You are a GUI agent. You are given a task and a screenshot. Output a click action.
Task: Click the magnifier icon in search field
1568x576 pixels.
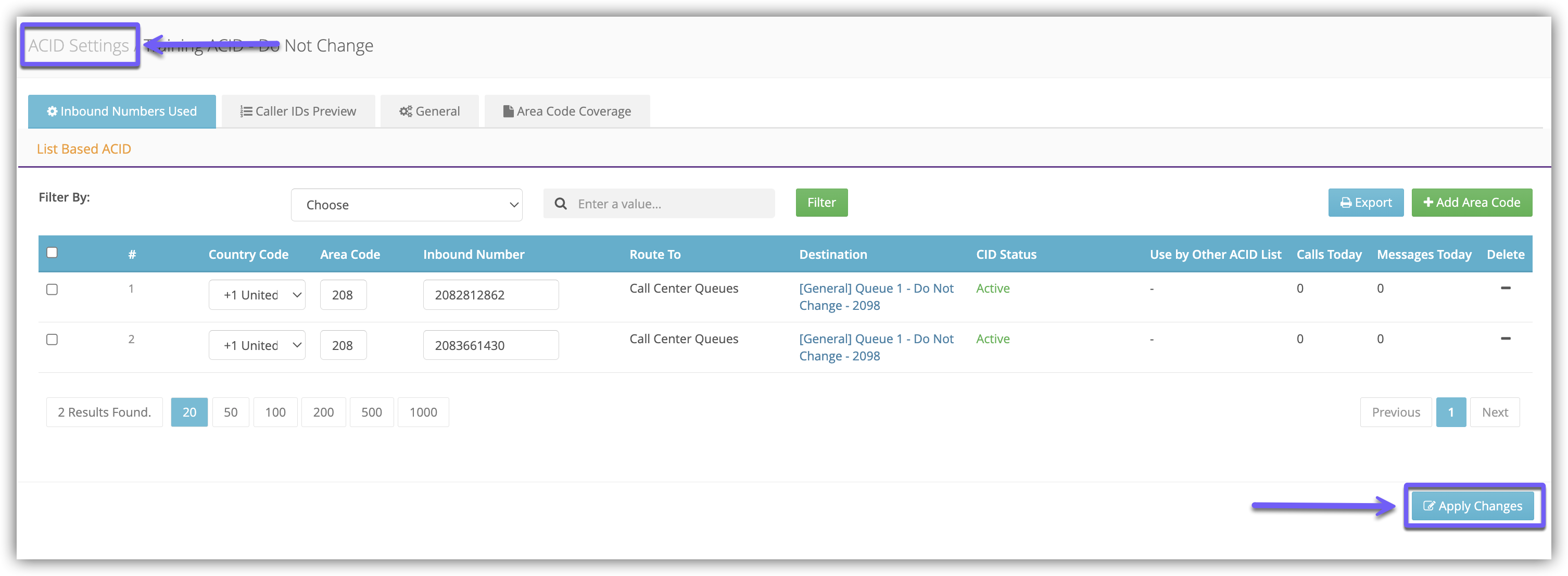coord(561,204)
